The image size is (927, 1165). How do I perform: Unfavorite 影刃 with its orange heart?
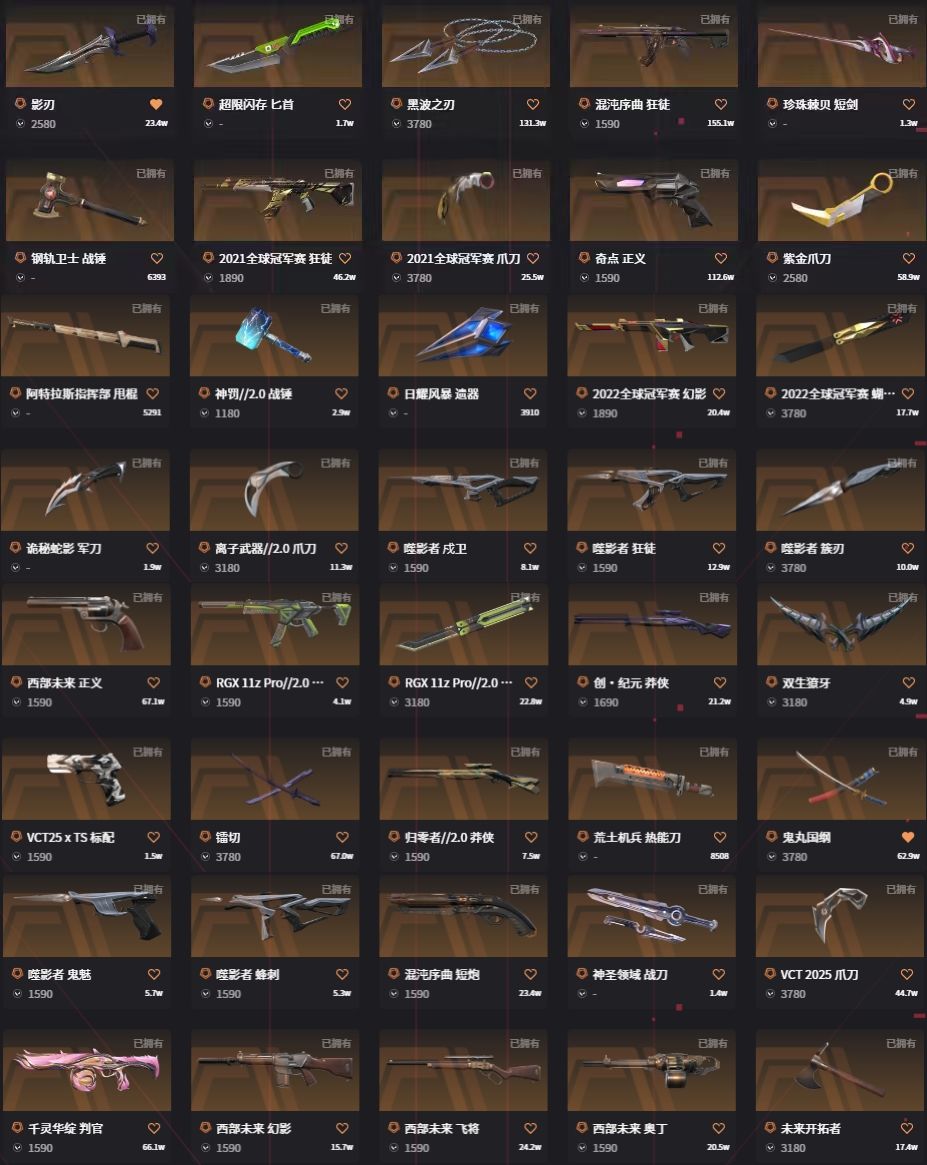(x=156, y=104)
